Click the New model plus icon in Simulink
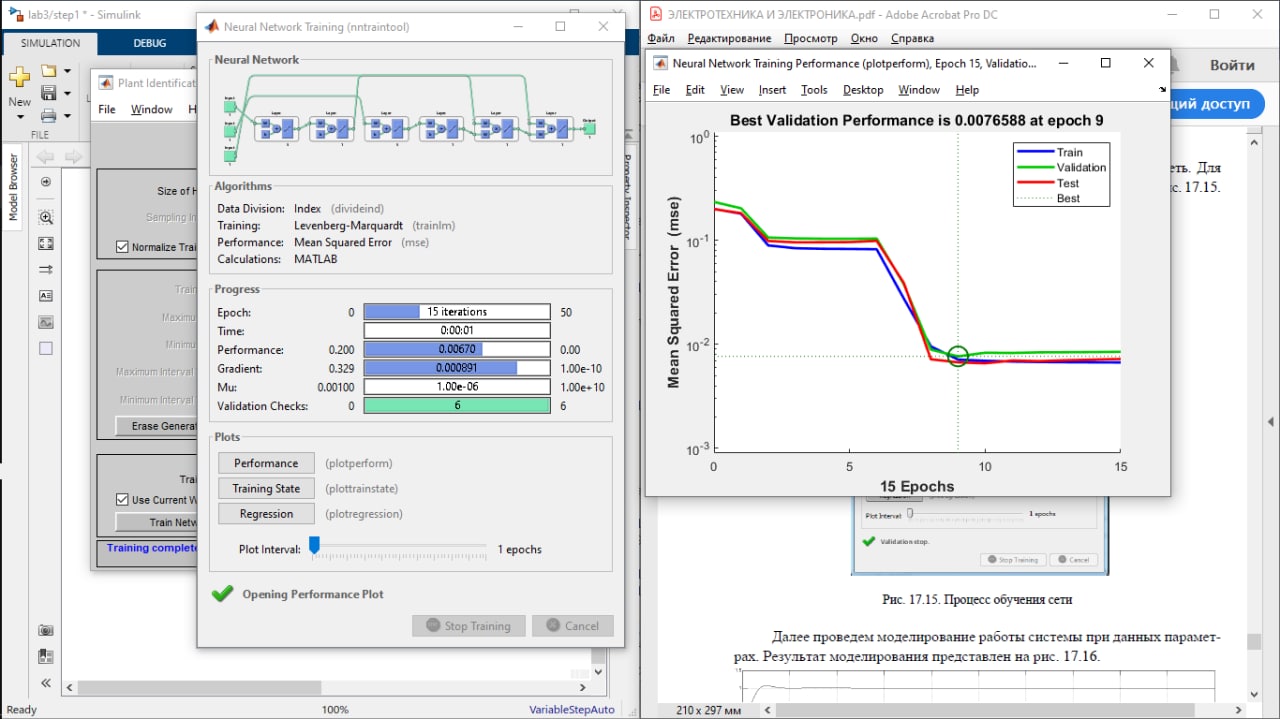The width and height of the screenshot is (1280, 719). click(x=19, y=78)
